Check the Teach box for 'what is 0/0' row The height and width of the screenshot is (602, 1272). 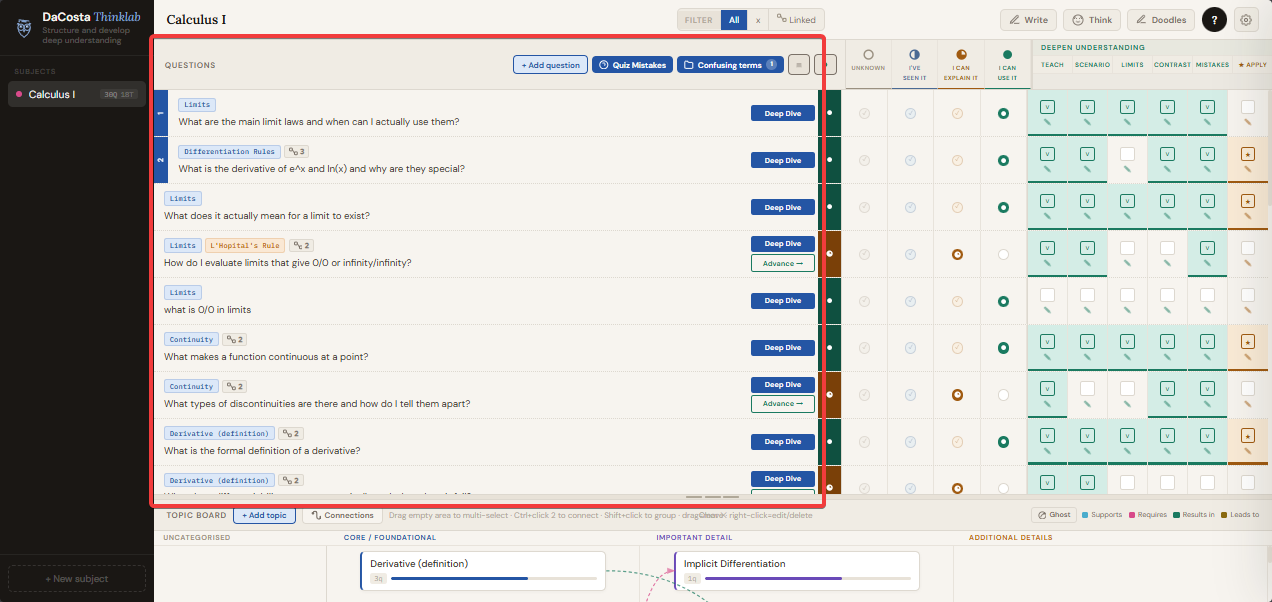tap(1047, 295)
